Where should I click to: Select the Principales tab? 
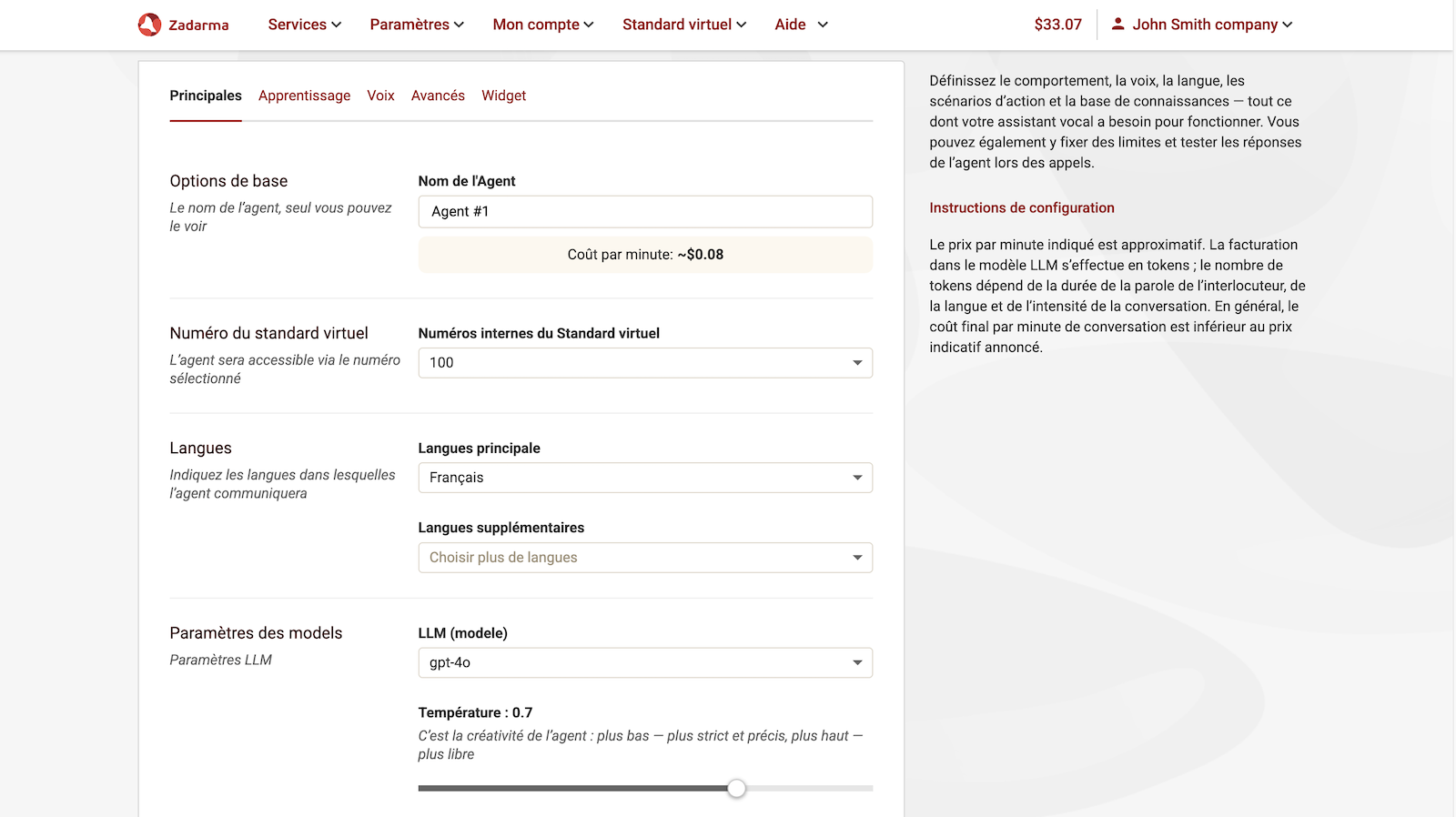pyautogui.click(x=206, y=96)
